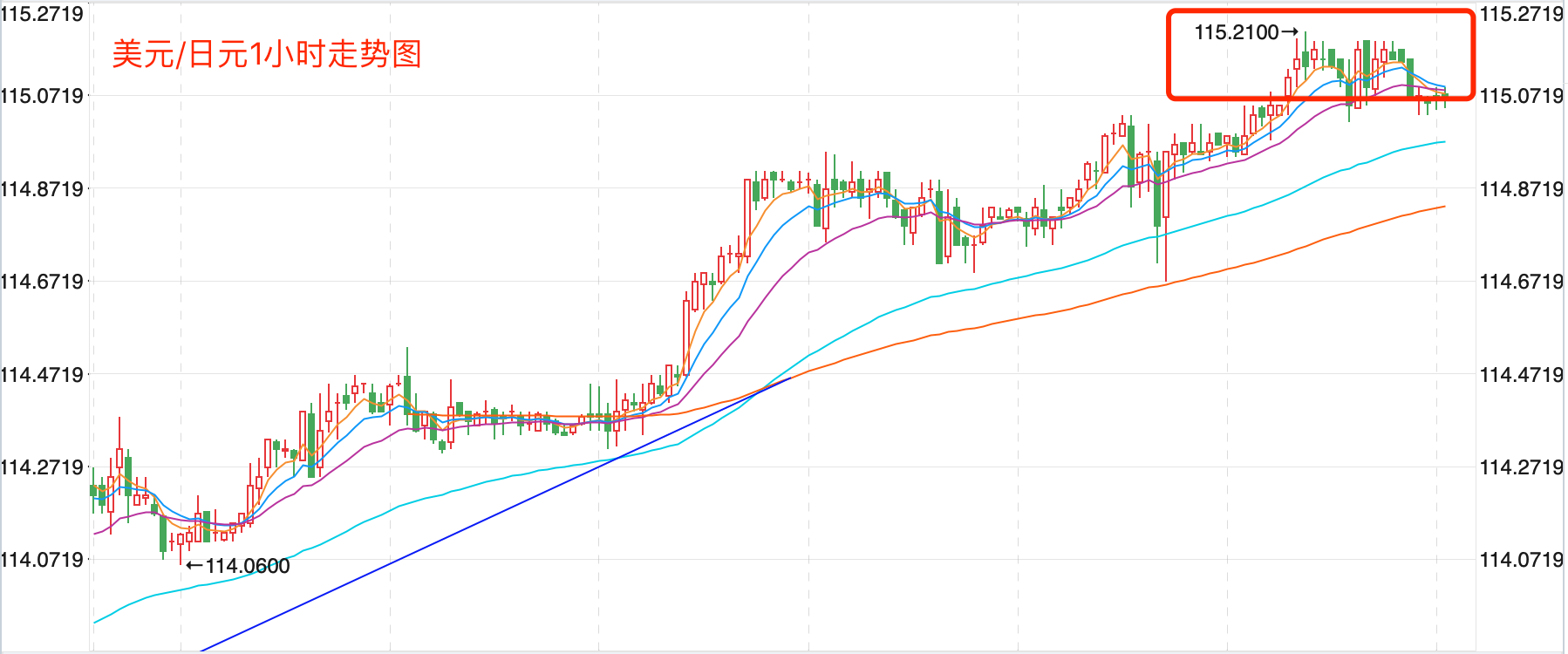Click right axis value 115.2719
Image resolution: width=1568 pixels, height=654 pixels.
coord(1522,14)
